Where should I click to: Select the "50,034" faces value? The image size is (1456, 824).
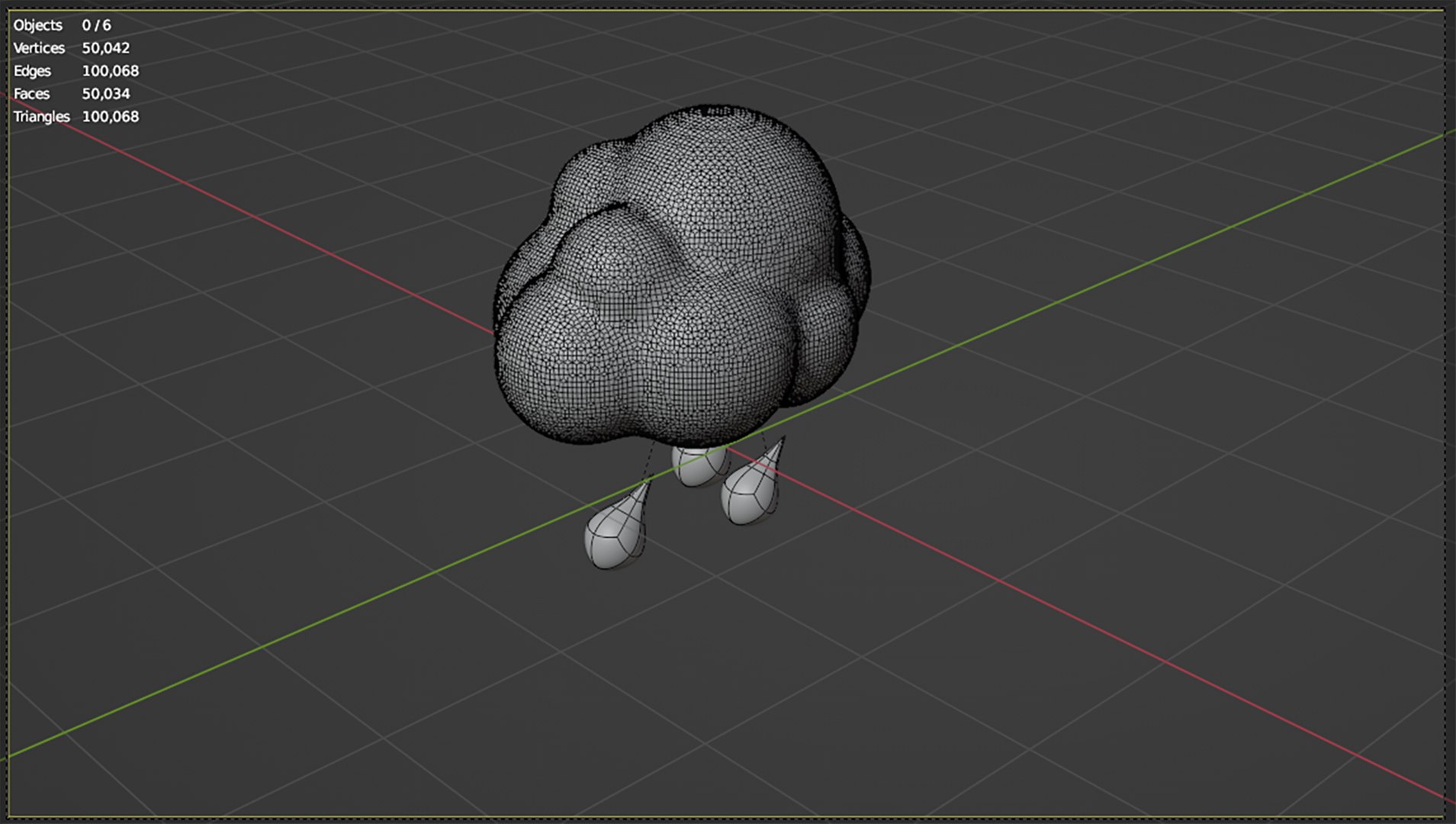106,94
